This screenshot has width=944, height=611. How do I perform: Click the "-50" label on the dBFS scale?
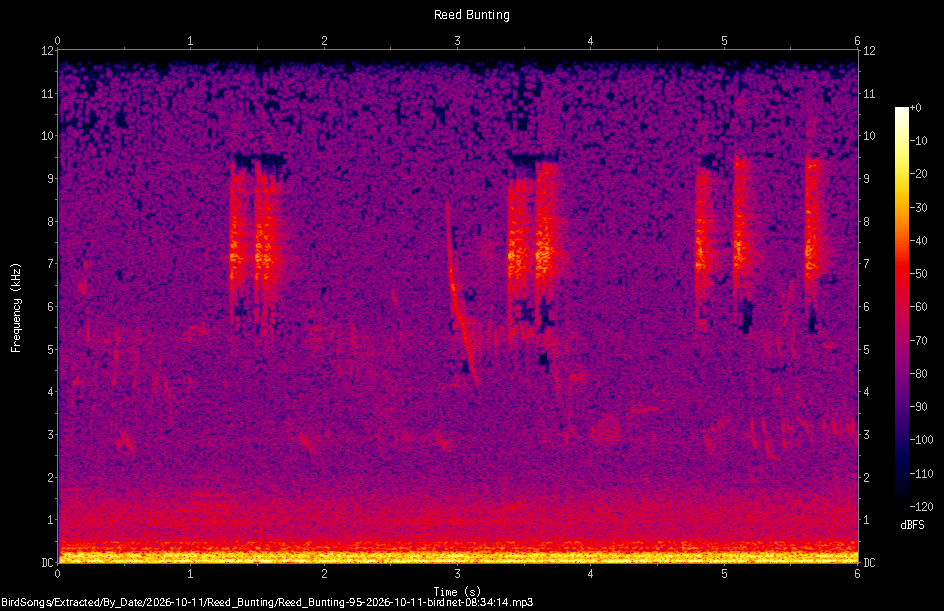[919, 274]
